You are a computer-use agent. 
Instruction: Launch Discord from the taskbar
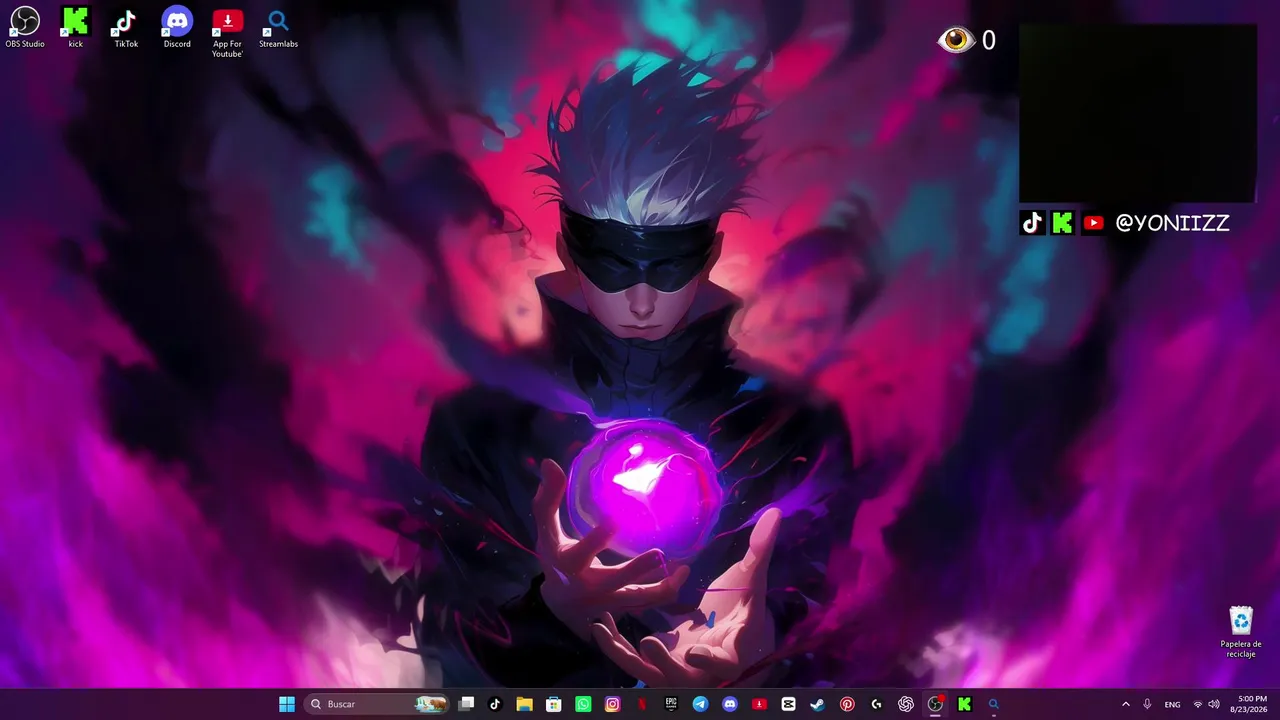(730, 704)
